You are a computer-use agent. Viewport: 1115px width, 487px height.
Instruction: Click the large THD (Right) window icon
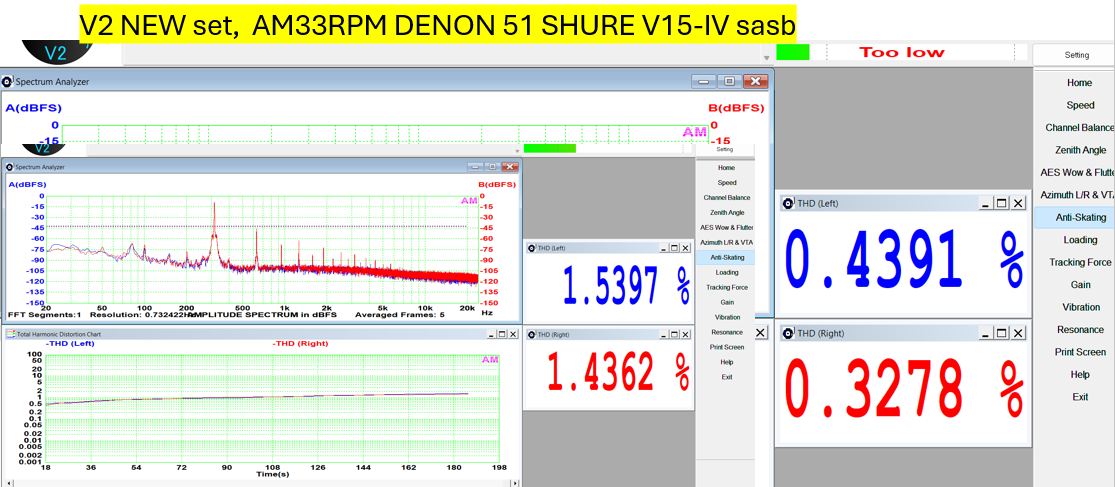pos(788,333)
